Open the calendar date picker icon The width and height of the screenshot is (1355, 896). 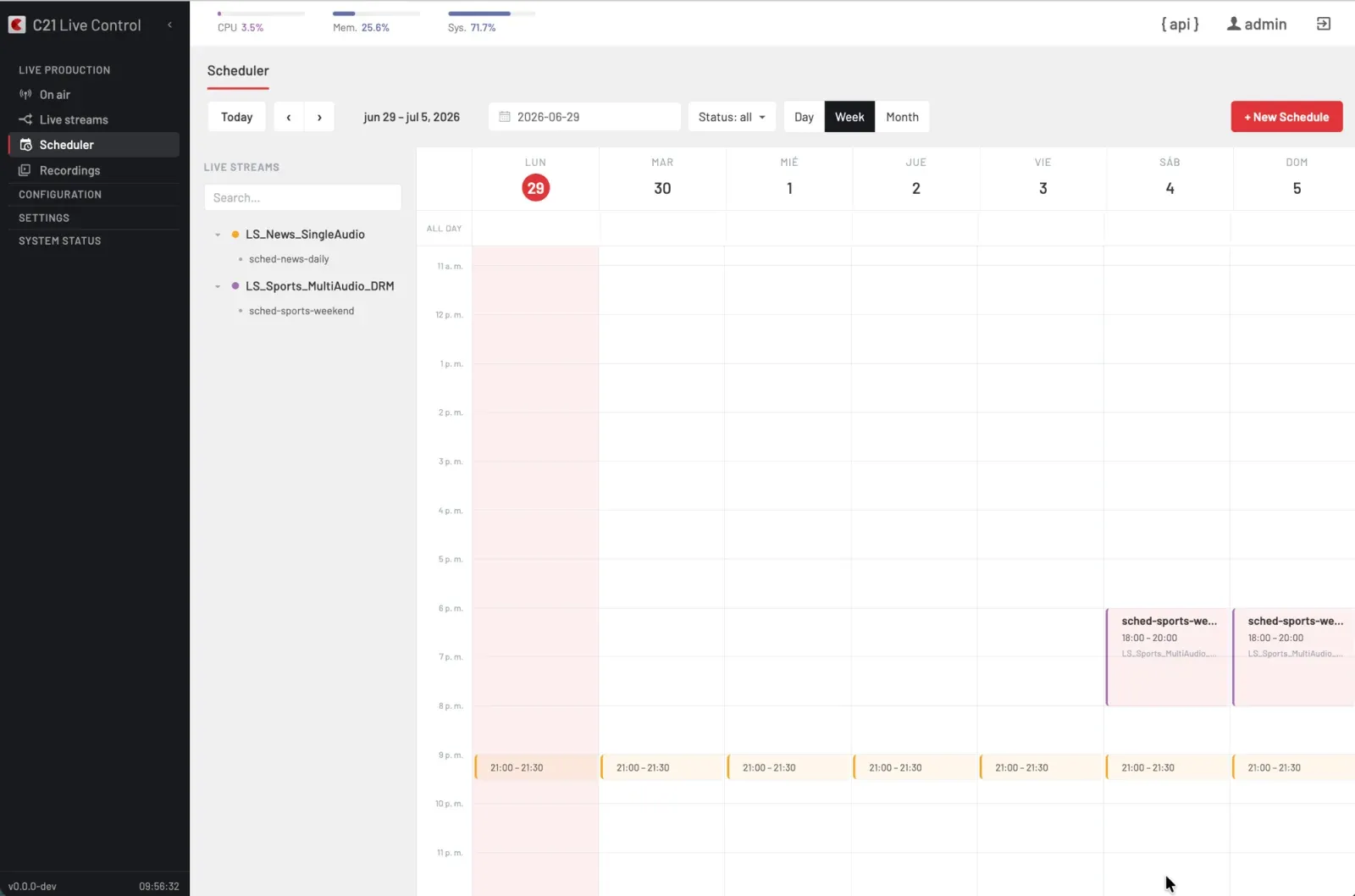pyautogui.click(x=505, y=117)
